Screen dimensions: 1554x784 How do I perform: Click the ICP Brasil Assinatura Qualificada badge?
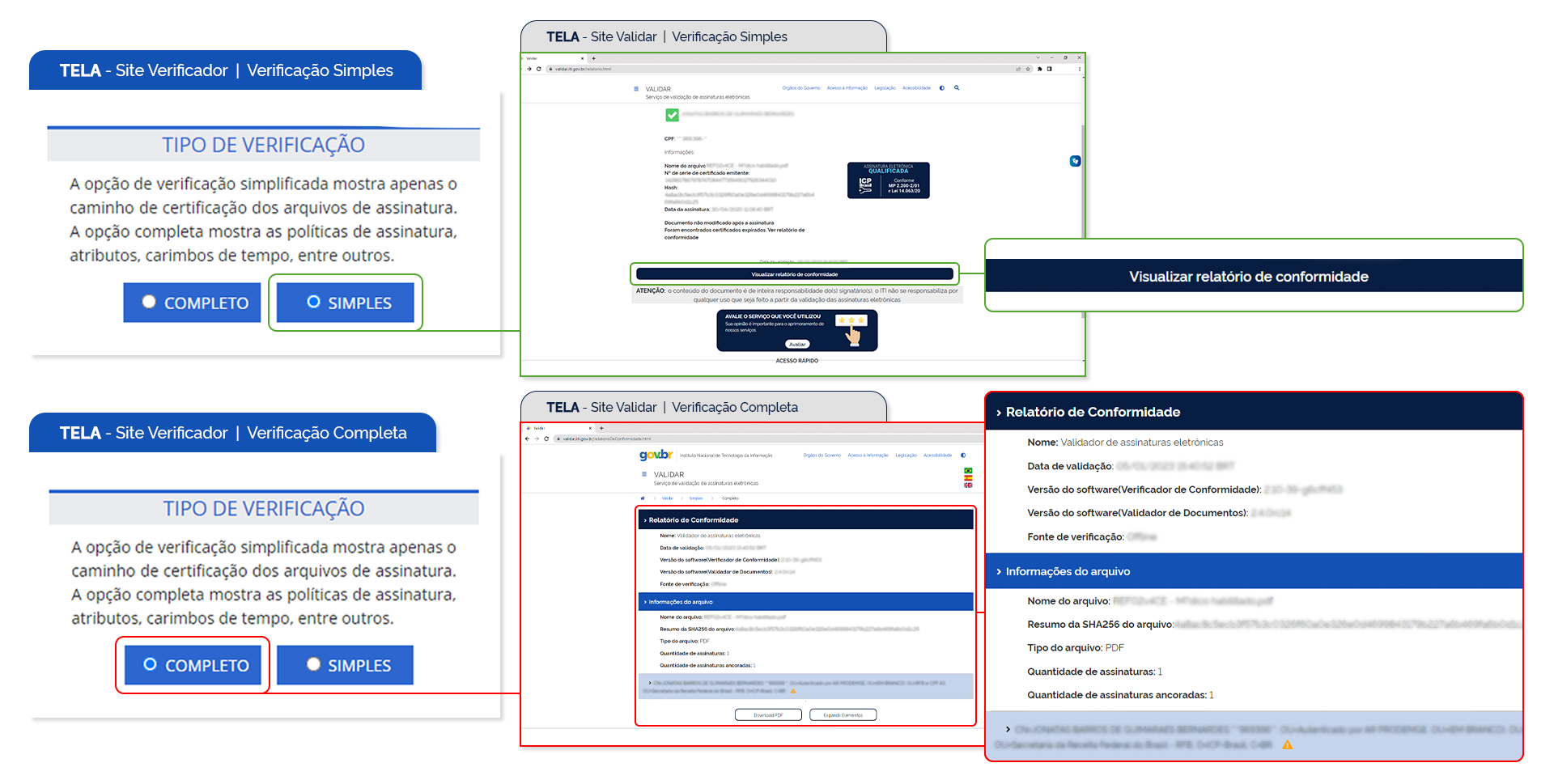coord(888,180)
